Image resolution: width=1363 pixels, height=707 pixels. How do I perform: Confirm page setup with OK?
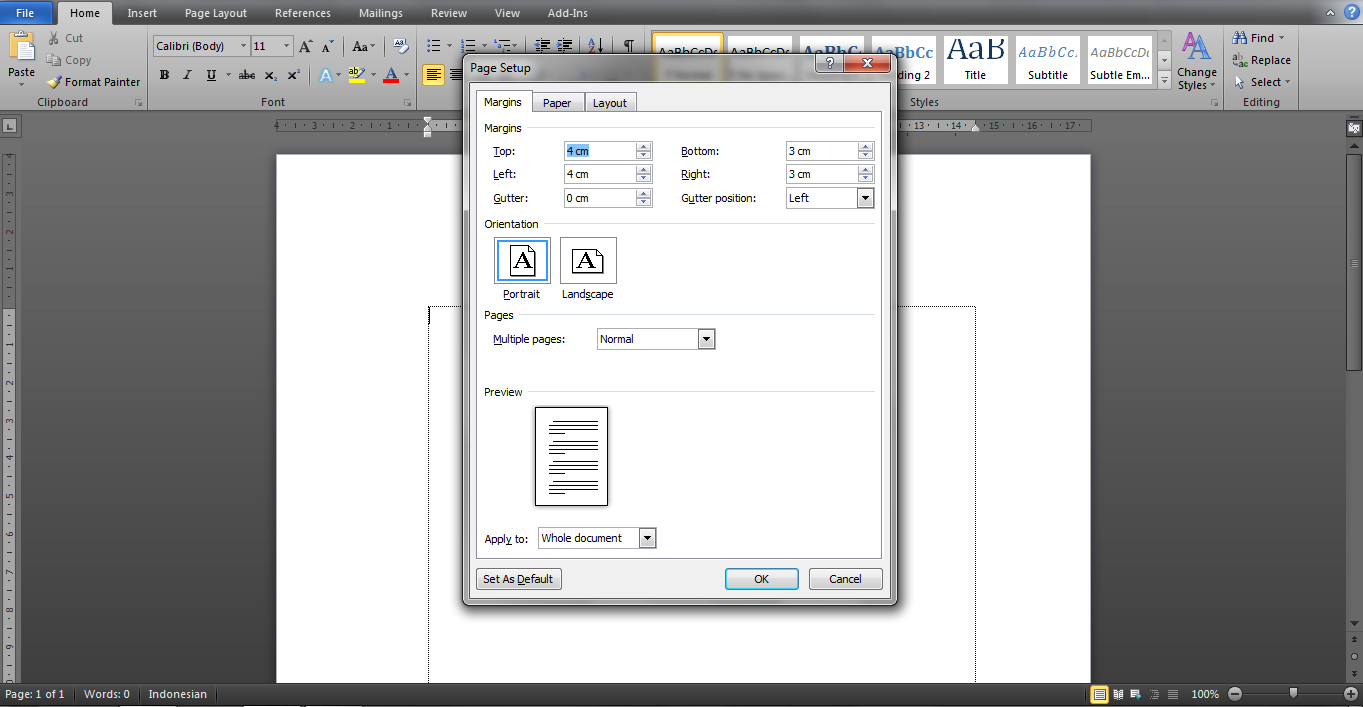pyautogui.click(x=761, y=578)
